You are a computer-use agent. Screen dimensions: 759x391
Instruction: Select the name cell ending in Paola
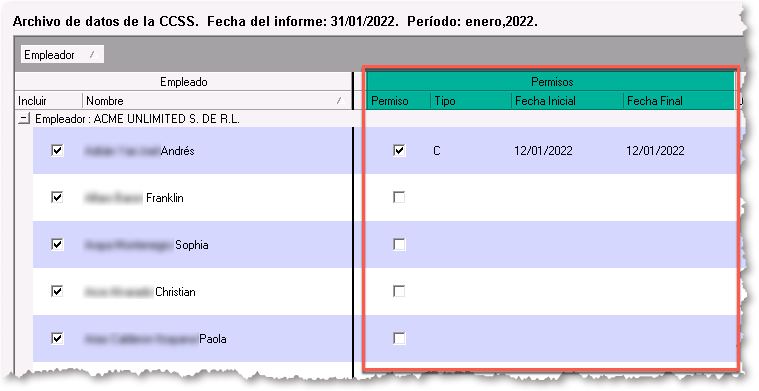pyautogui.click(x=217, y=338)
